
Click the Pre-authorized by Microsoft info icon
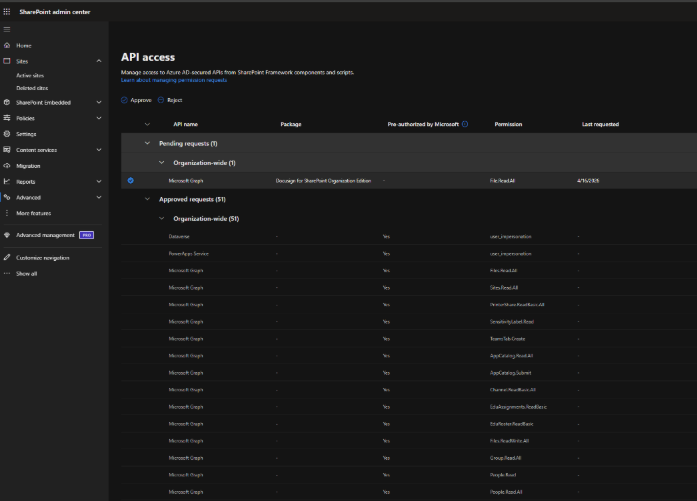point(465,124)
